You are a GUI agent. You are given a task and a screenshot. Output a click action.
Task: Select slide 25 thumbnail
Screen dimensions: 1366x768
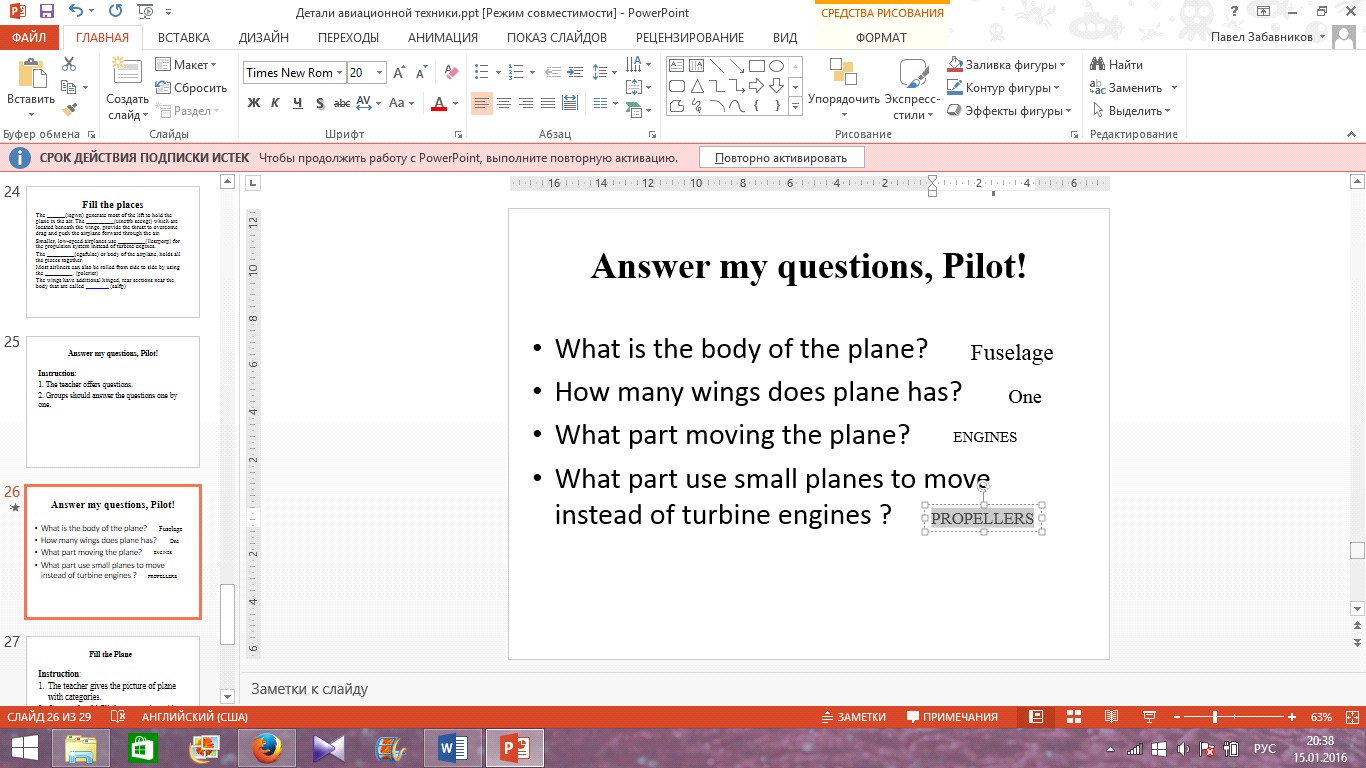[113, 402]
